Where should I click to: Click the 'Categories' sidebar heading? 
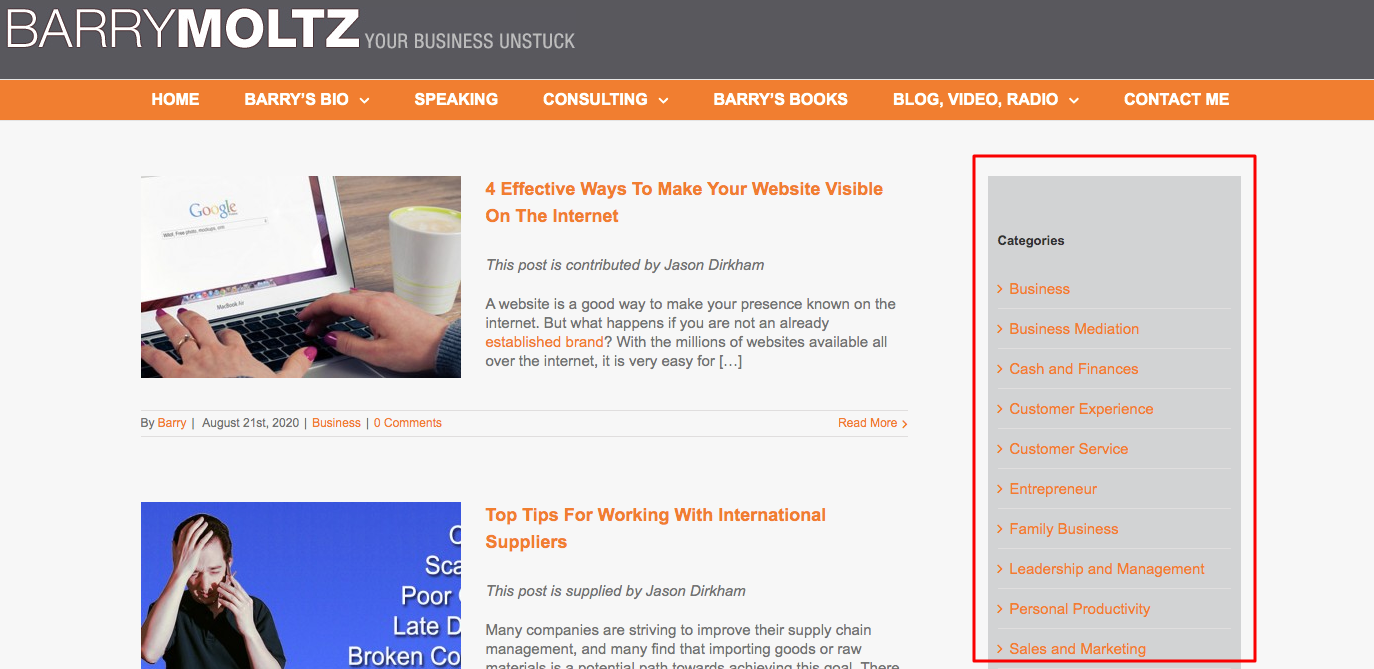1031,240
